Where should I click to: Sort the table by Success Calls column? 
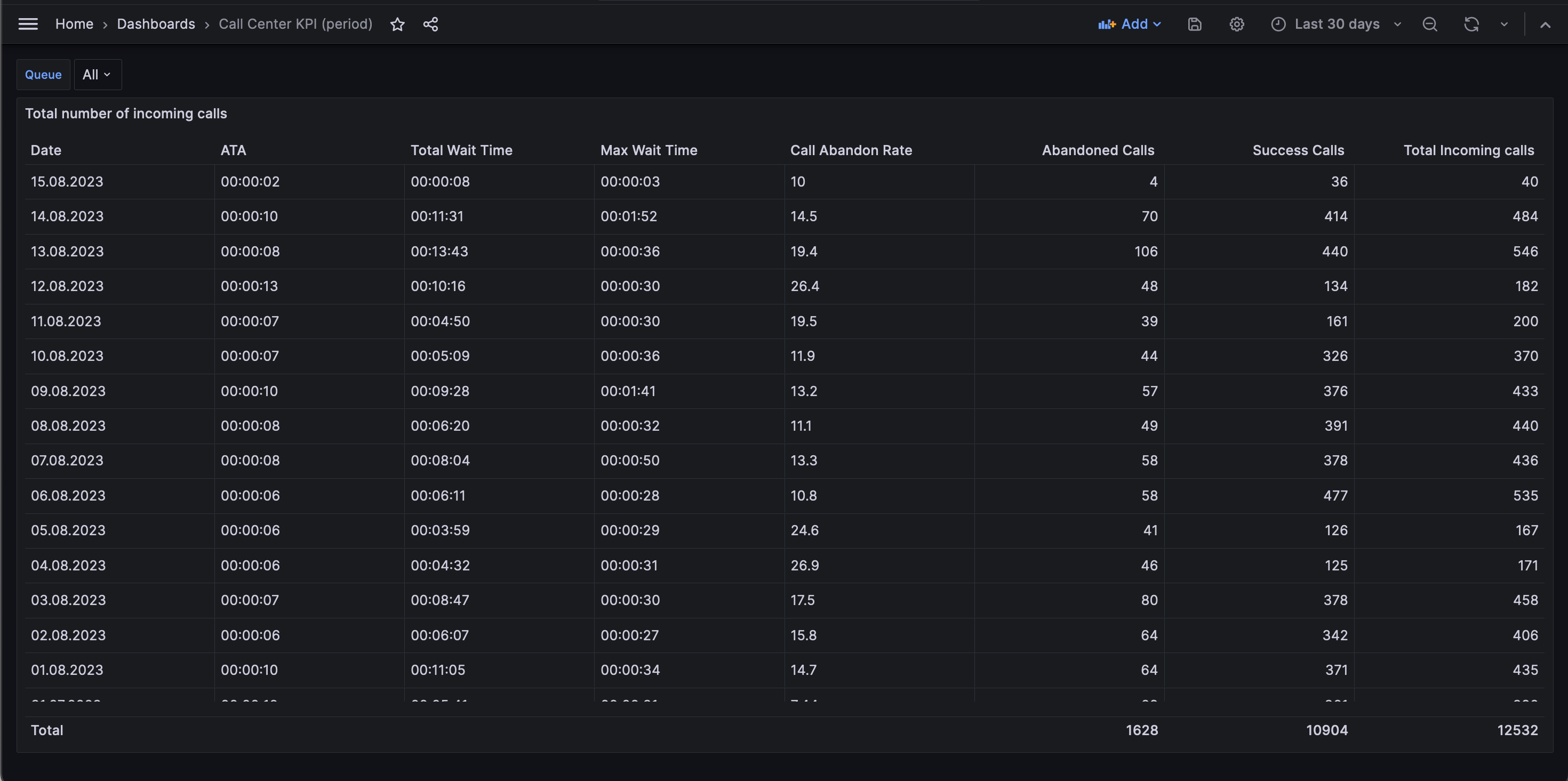pos(1298,150)
